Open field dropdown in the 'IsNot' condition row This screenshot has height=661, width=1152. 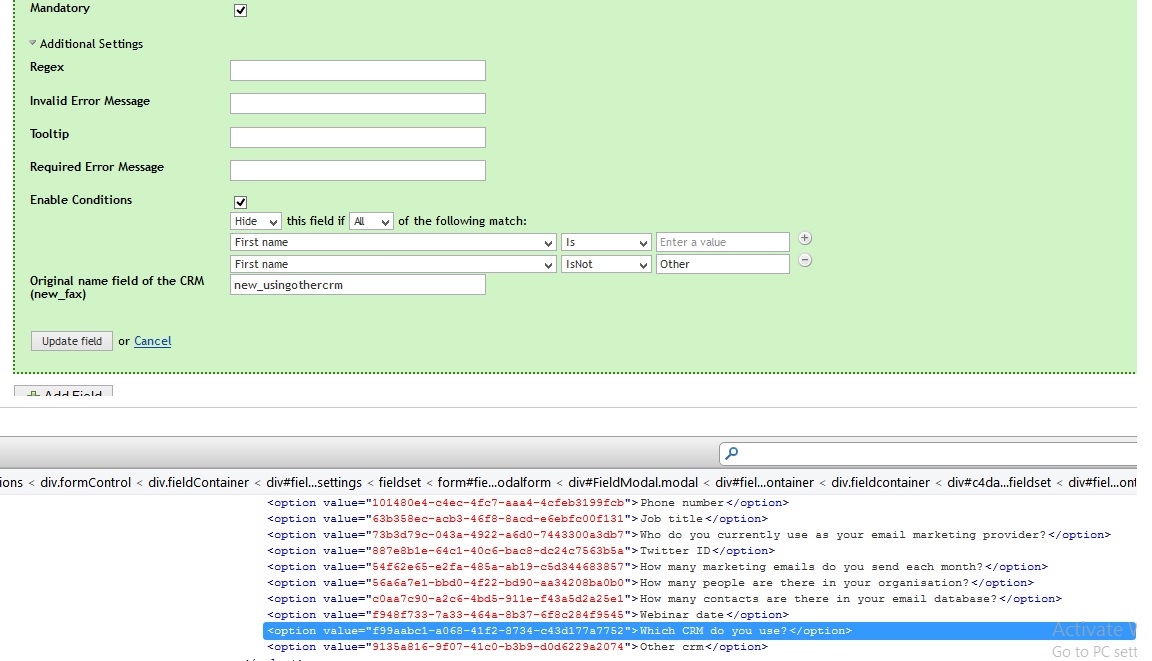393,264
